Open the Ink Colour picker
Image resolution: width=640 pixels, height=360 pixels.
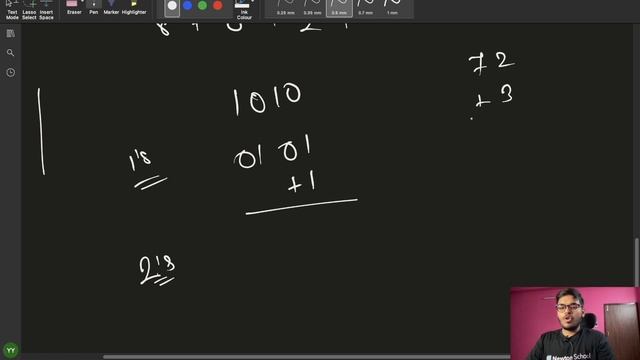tap(244, 10)
